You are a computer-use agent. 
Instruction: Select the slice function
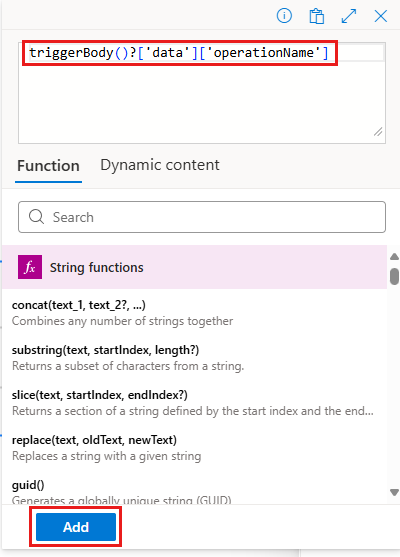pos(194,403)
